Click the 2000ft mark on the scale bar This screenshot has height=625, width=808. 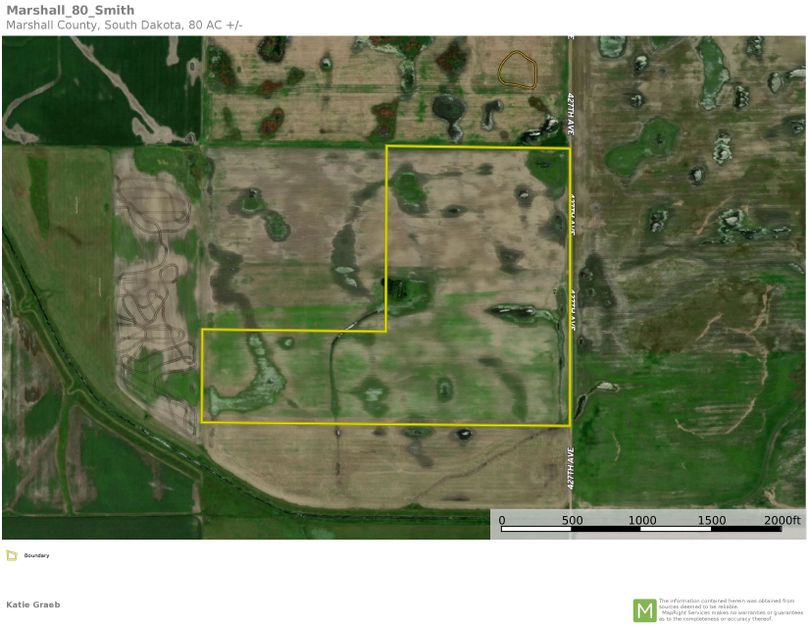[782, 520]
